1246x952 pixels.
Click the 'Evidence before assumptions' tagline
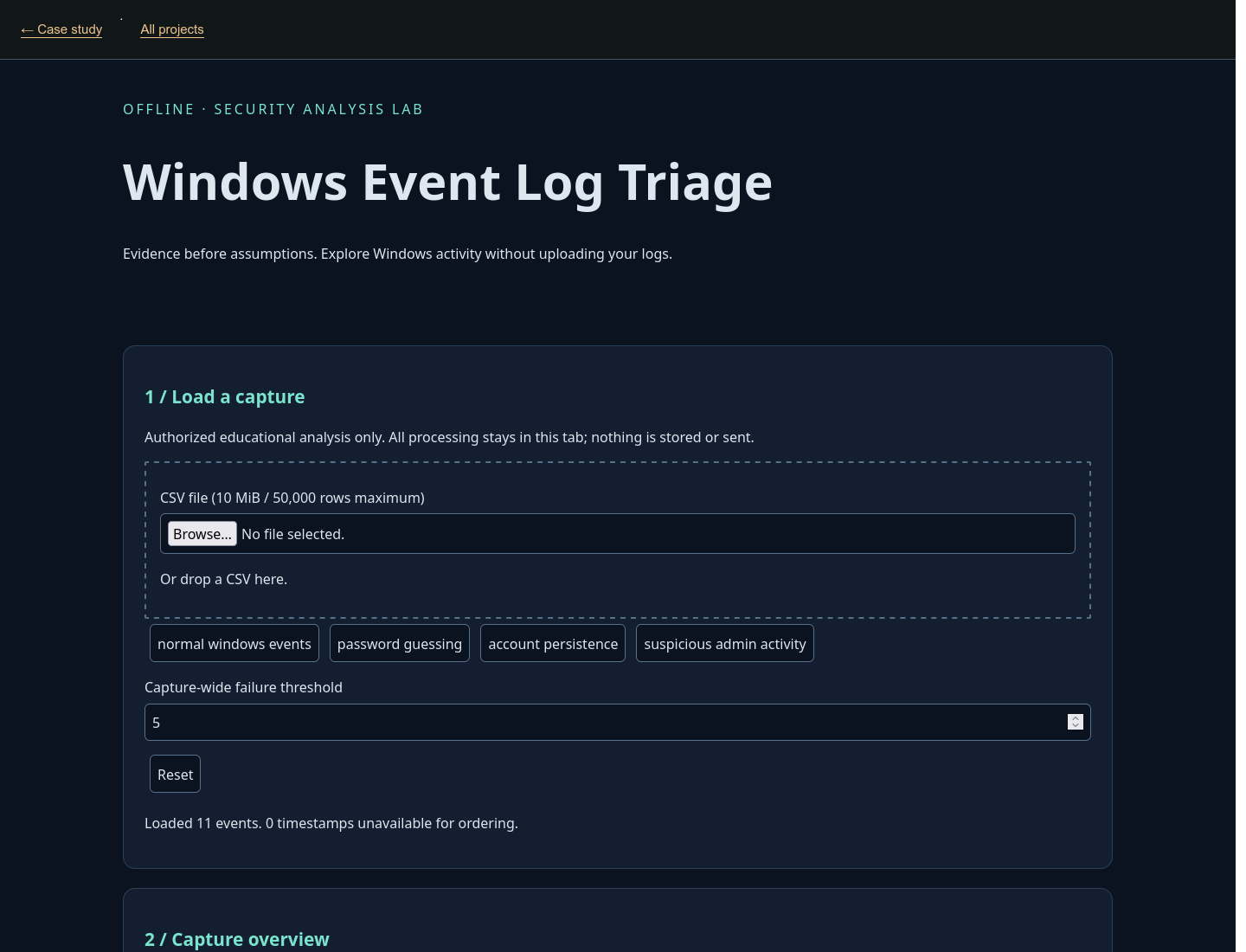(x=397, y=254)
